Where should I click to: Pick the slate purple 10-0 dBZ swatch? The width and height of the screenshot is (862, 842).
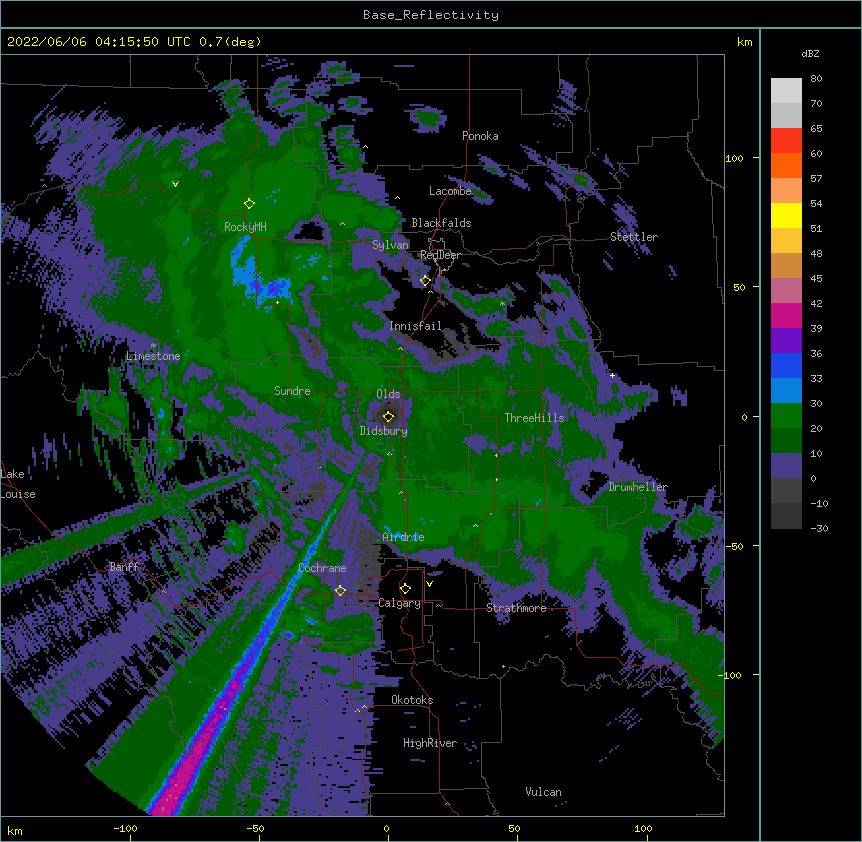(x=786, y=466)
